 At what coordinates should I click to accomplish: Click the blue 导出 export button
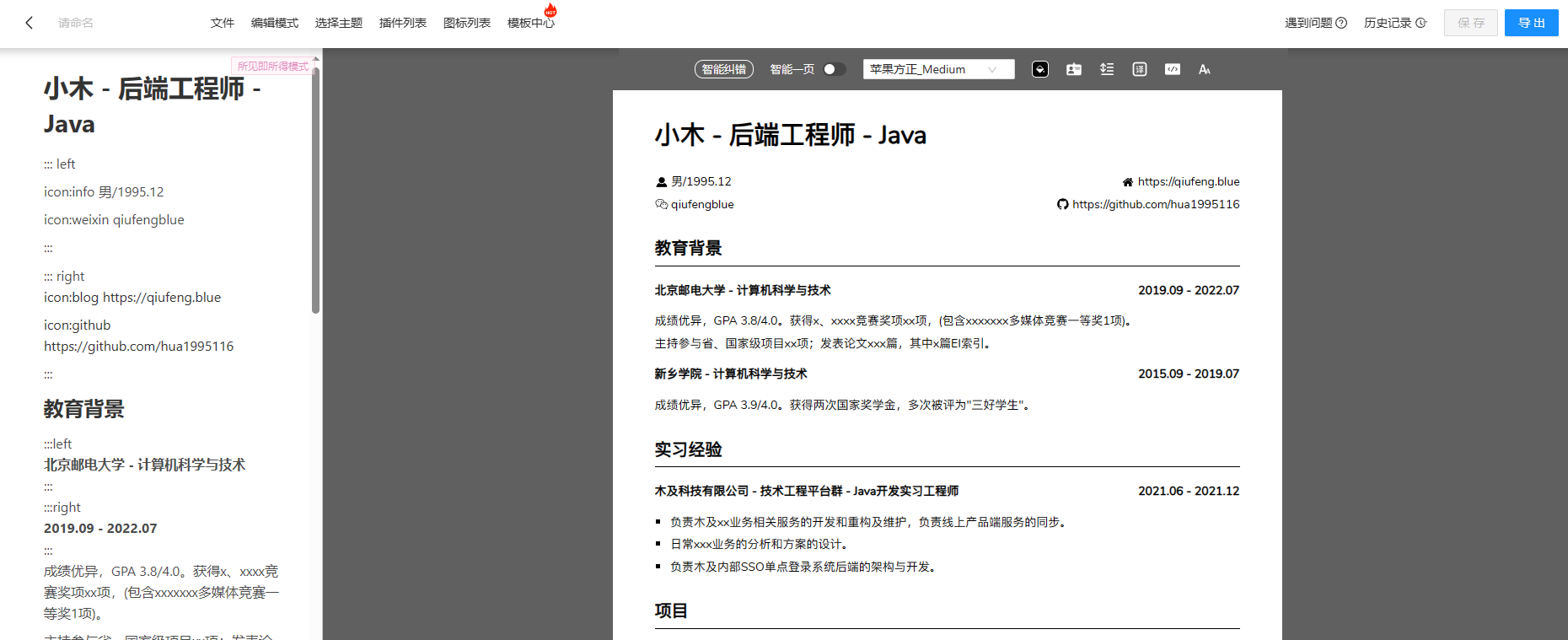point(1531,23)
